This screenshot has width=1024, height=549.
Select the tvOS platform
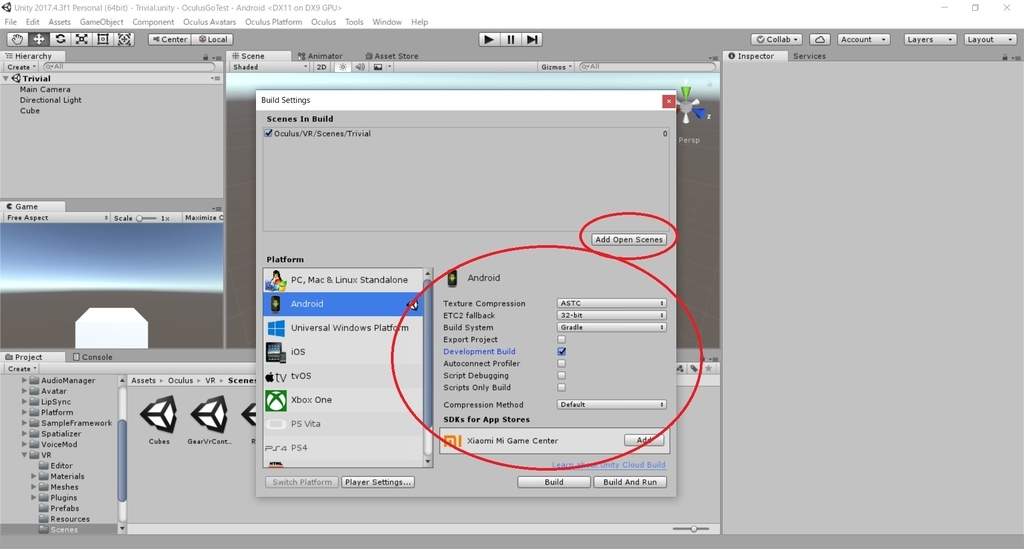344,376
